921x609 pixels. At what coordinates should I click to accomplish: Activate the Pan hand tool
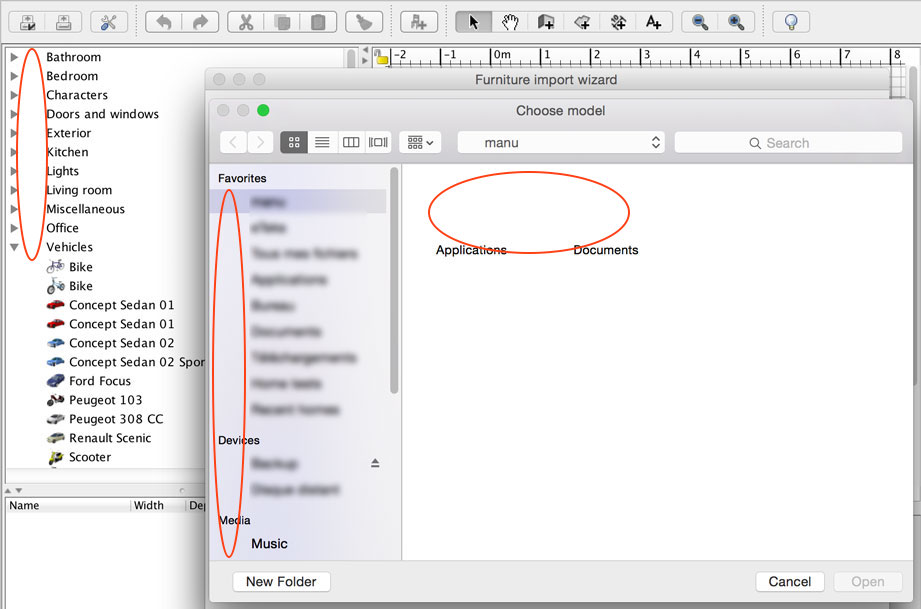point(510,22)
